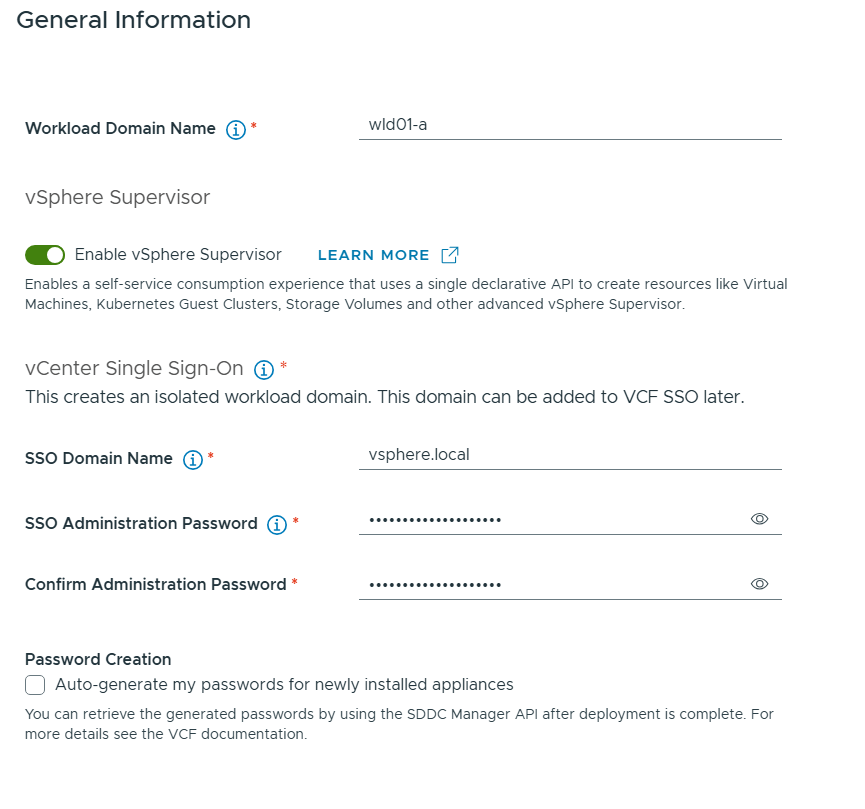Click info icon beside Workload Domain Name
This screenshot has width=865, height=809.
coord(236,129)
